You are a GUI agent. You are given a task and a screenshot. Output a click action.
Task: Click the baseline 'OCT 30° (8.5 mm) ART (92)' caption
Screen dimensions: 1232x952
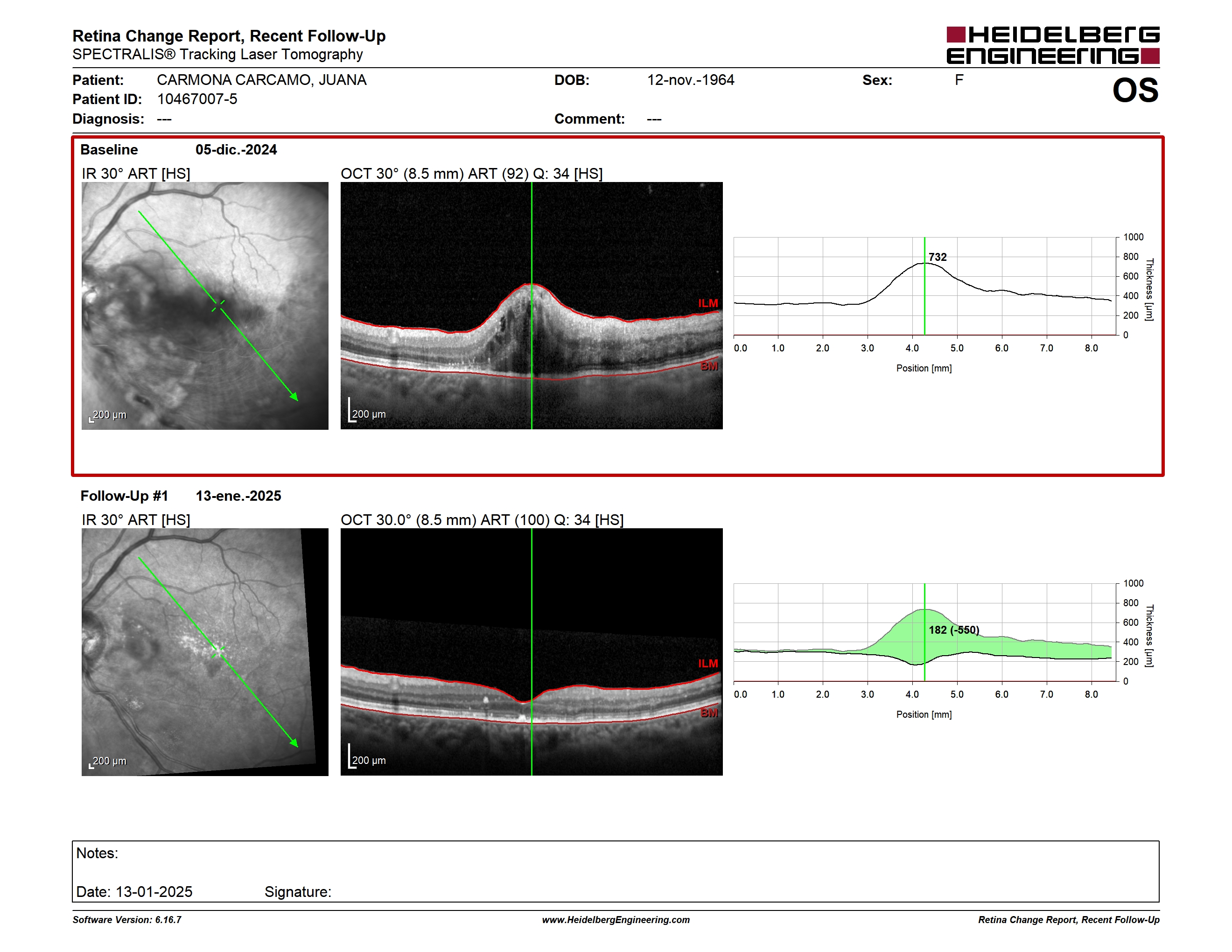point(472,174)
